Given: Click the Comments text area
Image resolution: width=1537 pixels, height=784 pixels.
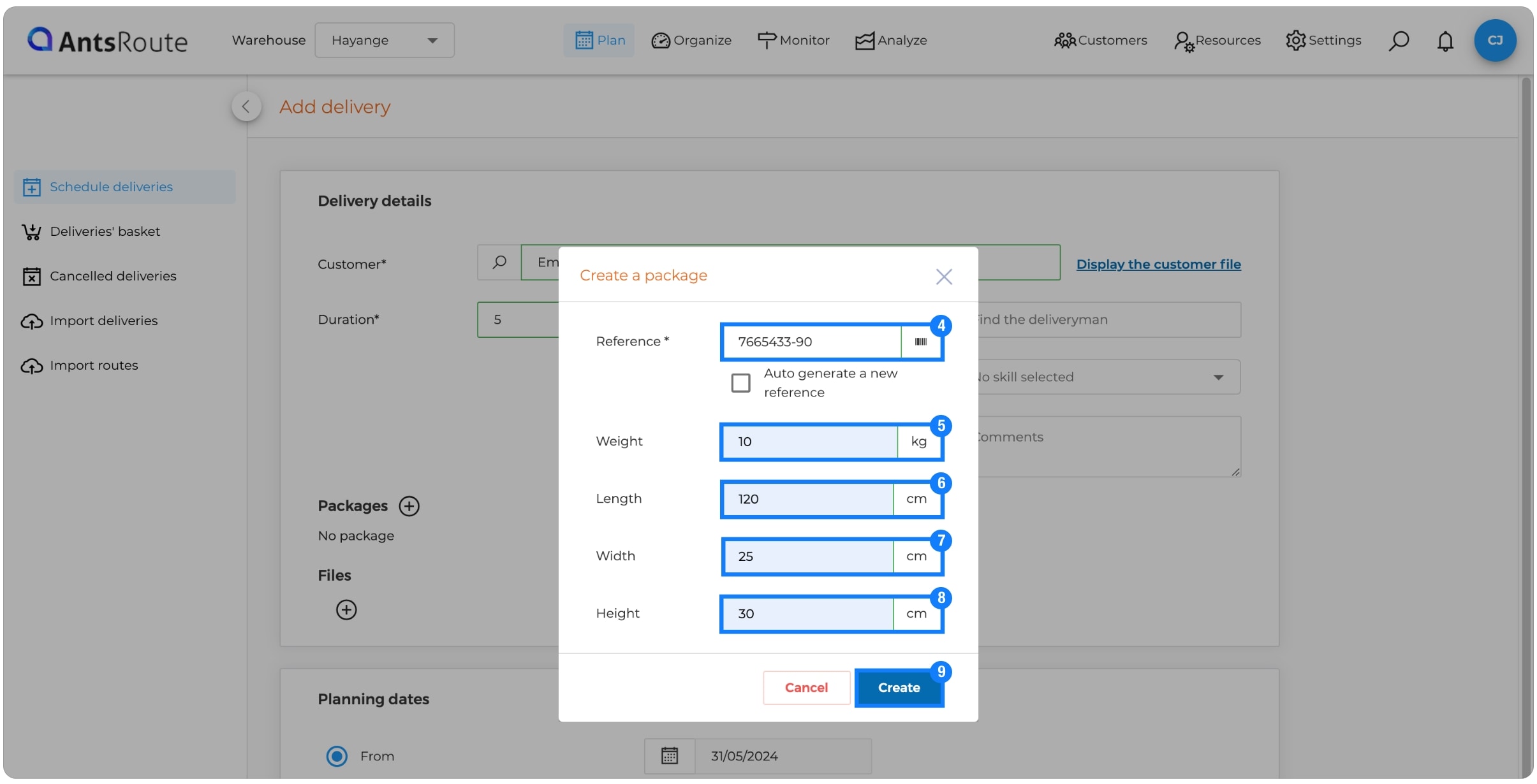Looking at the screenshot, I should point(1110,446).
